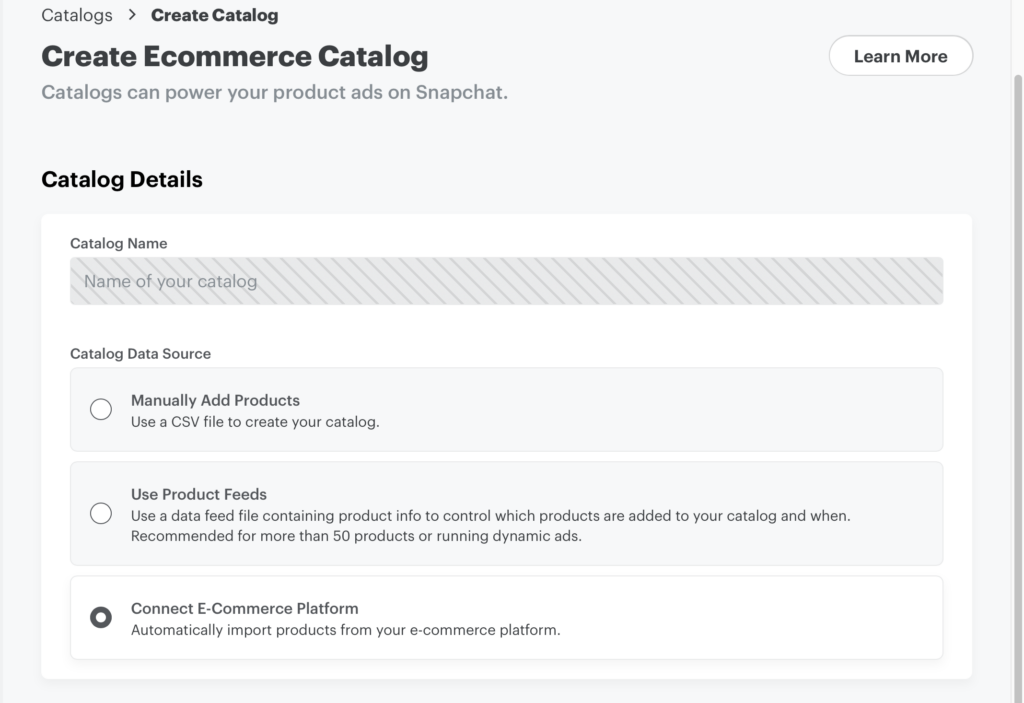Click the 'Use a CSV file' description text
Screen dimensions: 1024x703
coord(255,422)
